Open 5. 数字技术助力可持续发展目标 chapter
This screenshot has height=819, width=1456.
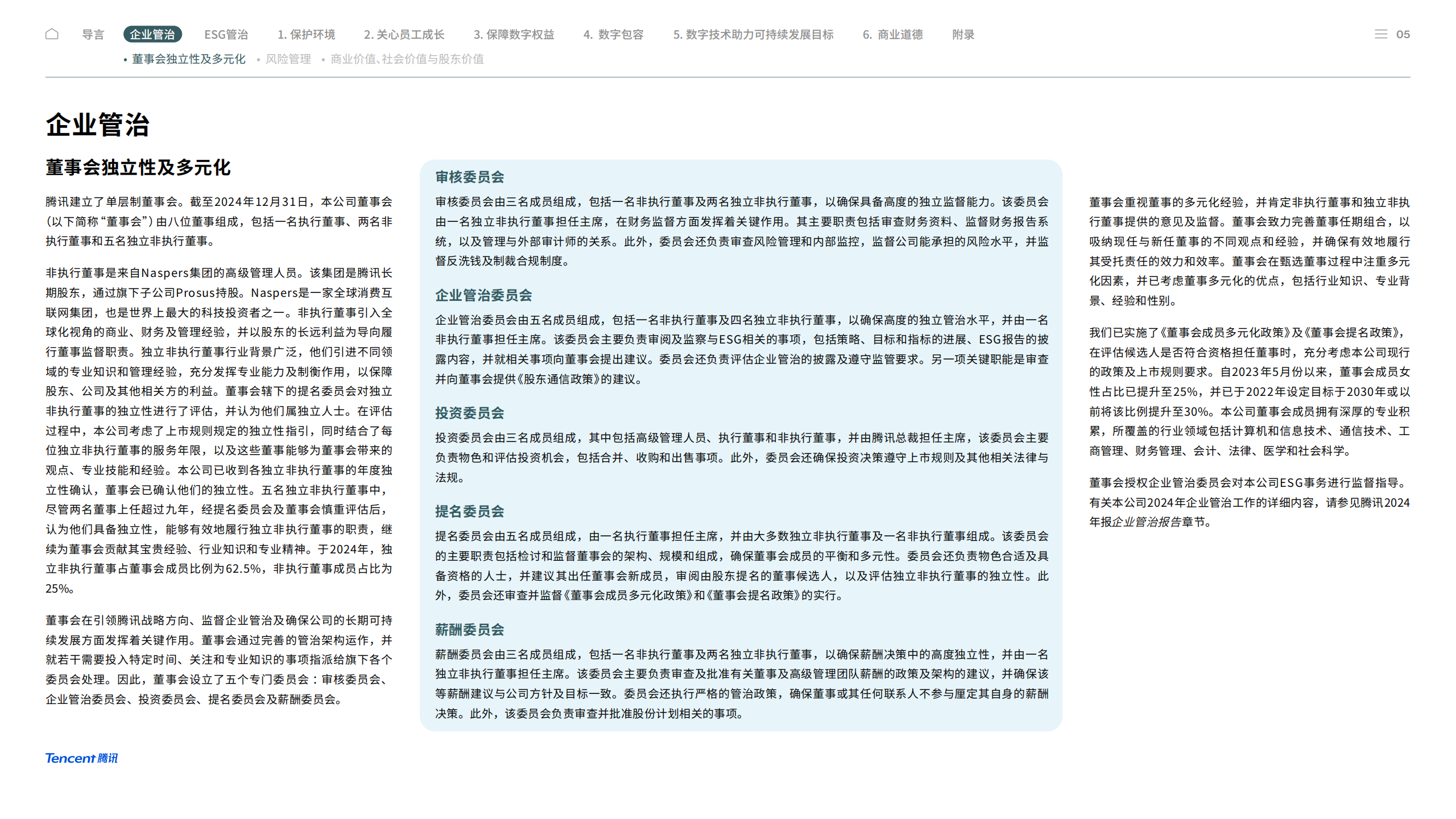pyautogui.click(x=753, y=35)
